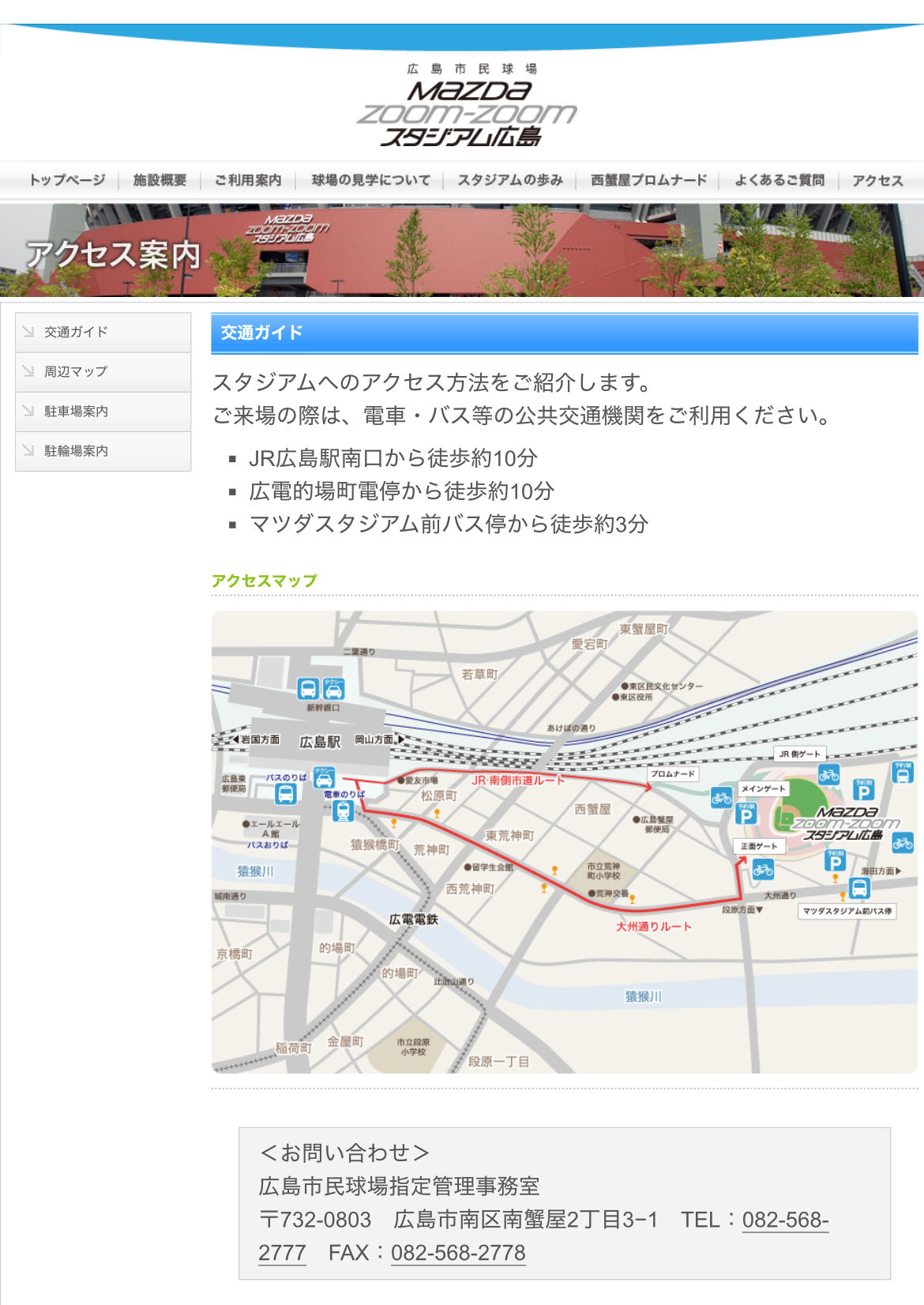This screenshot has width=924, height=1305.
Task: Click the bus icon at 新幹線口
Action: point(308,689)
